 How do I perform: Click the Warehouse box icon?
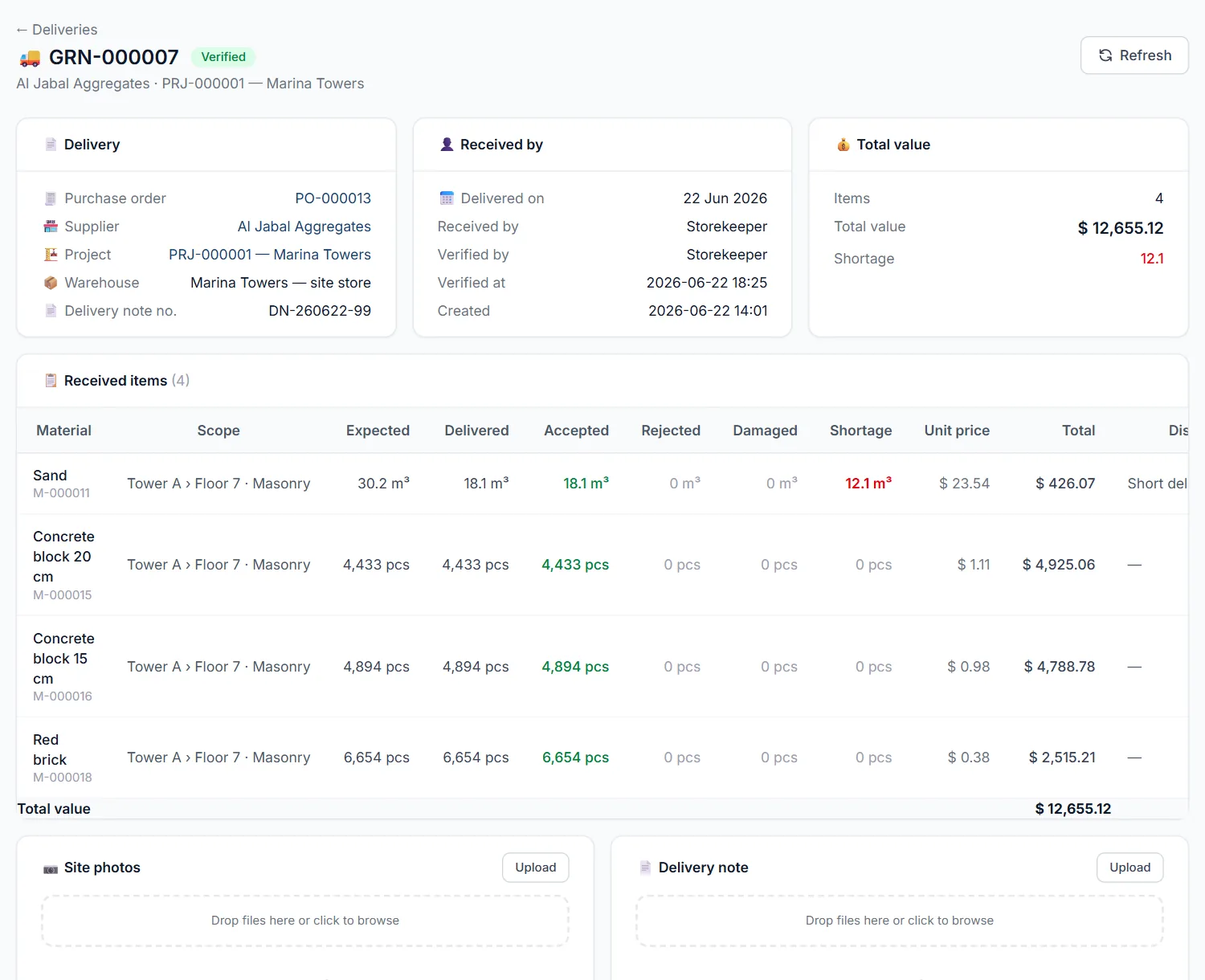tap(51, 283)
